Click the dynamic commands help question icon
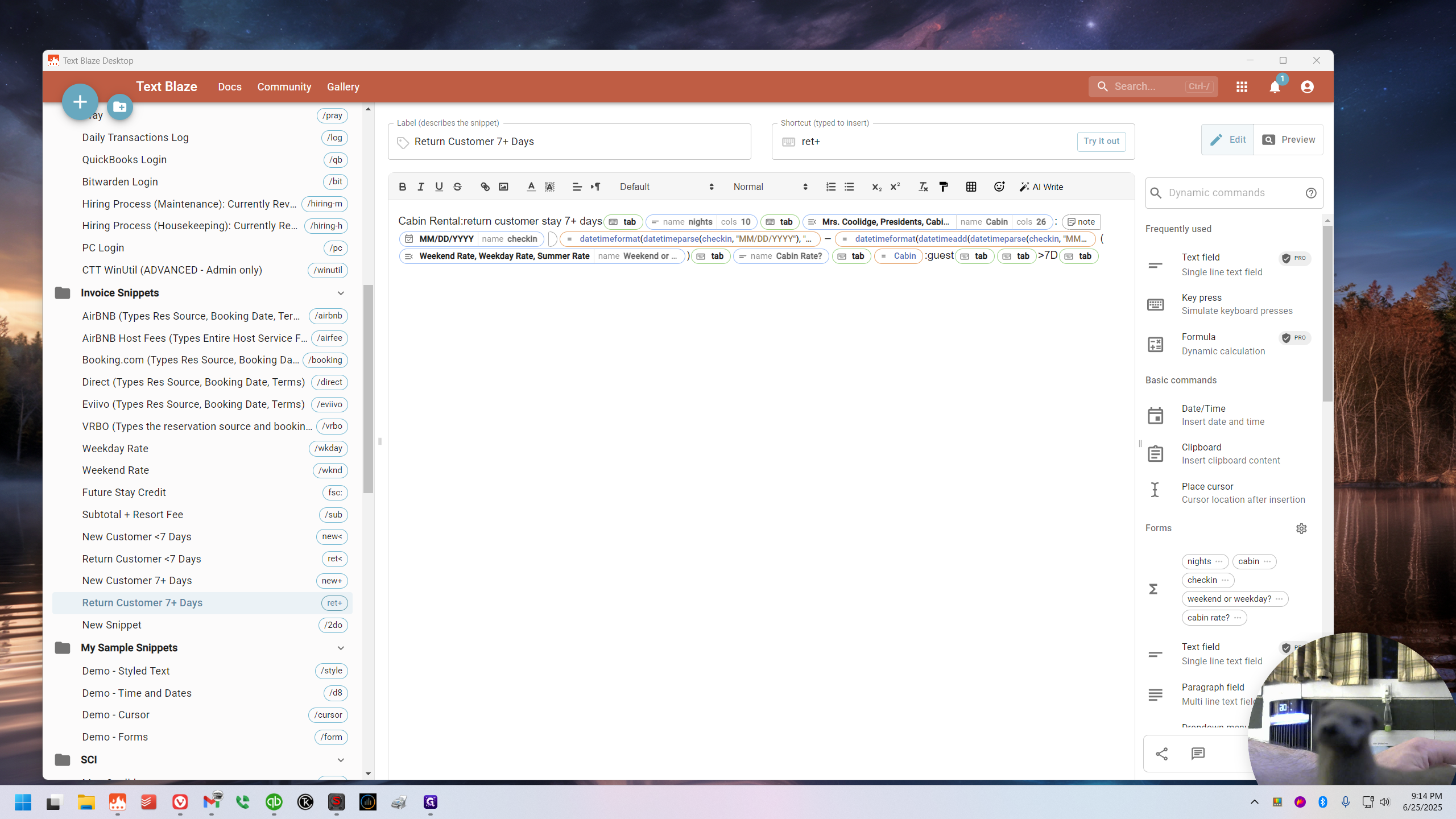This screenshot has width=1456, height=819. tap(1311, 193)
